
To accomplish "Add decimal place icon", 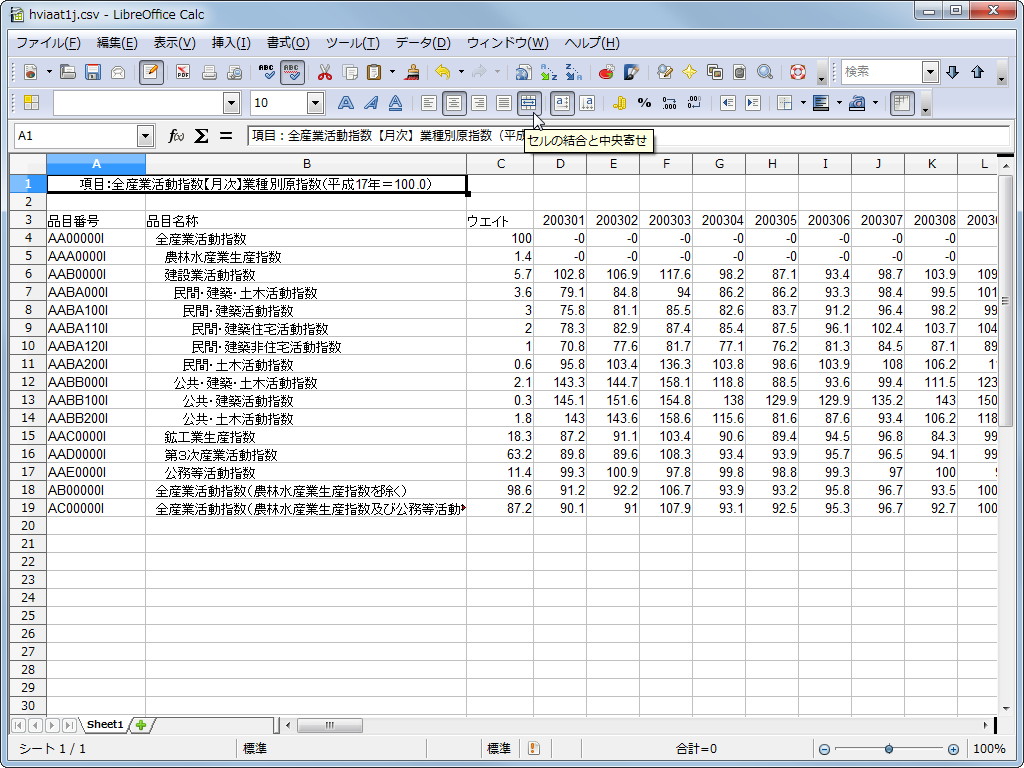I will (x=669, y=103).
